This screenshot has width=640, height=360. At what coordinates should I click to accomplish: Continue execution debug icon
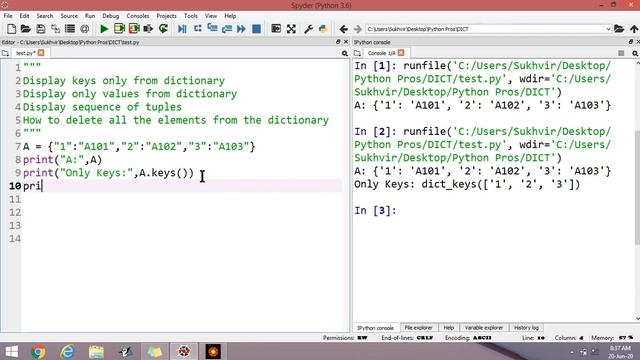pyautogui.click(x=241, y=29)
